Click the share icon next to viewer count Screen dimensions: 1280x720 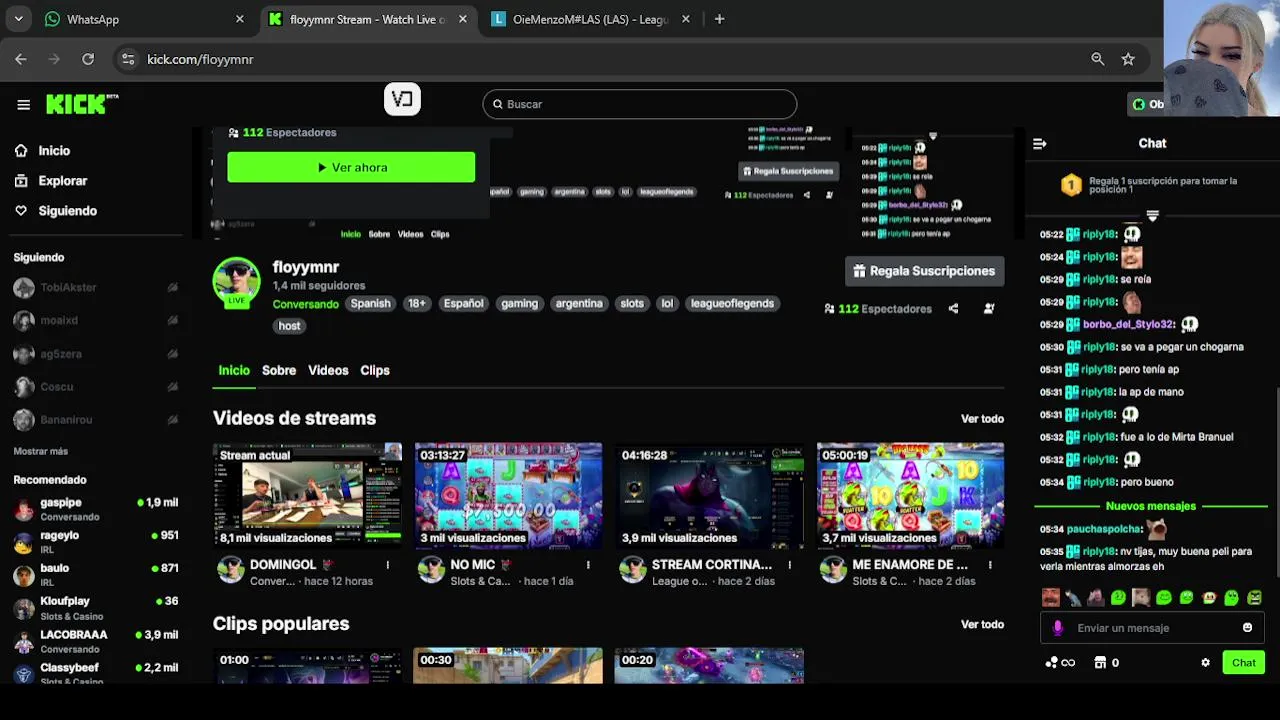(953, 309)
